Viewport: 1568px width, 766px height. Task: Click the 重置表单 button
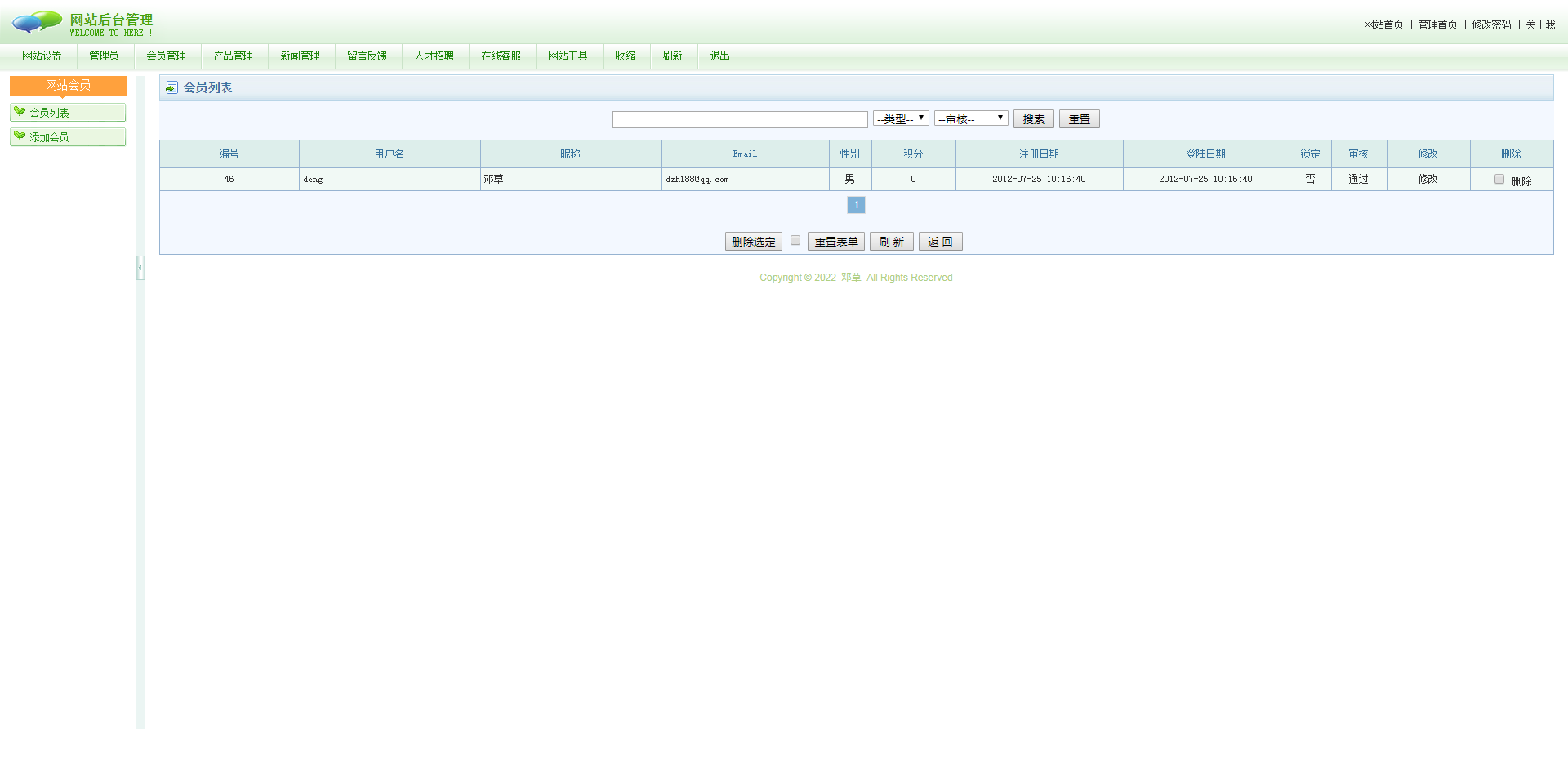pyautogui.click(x=836, y=241)
